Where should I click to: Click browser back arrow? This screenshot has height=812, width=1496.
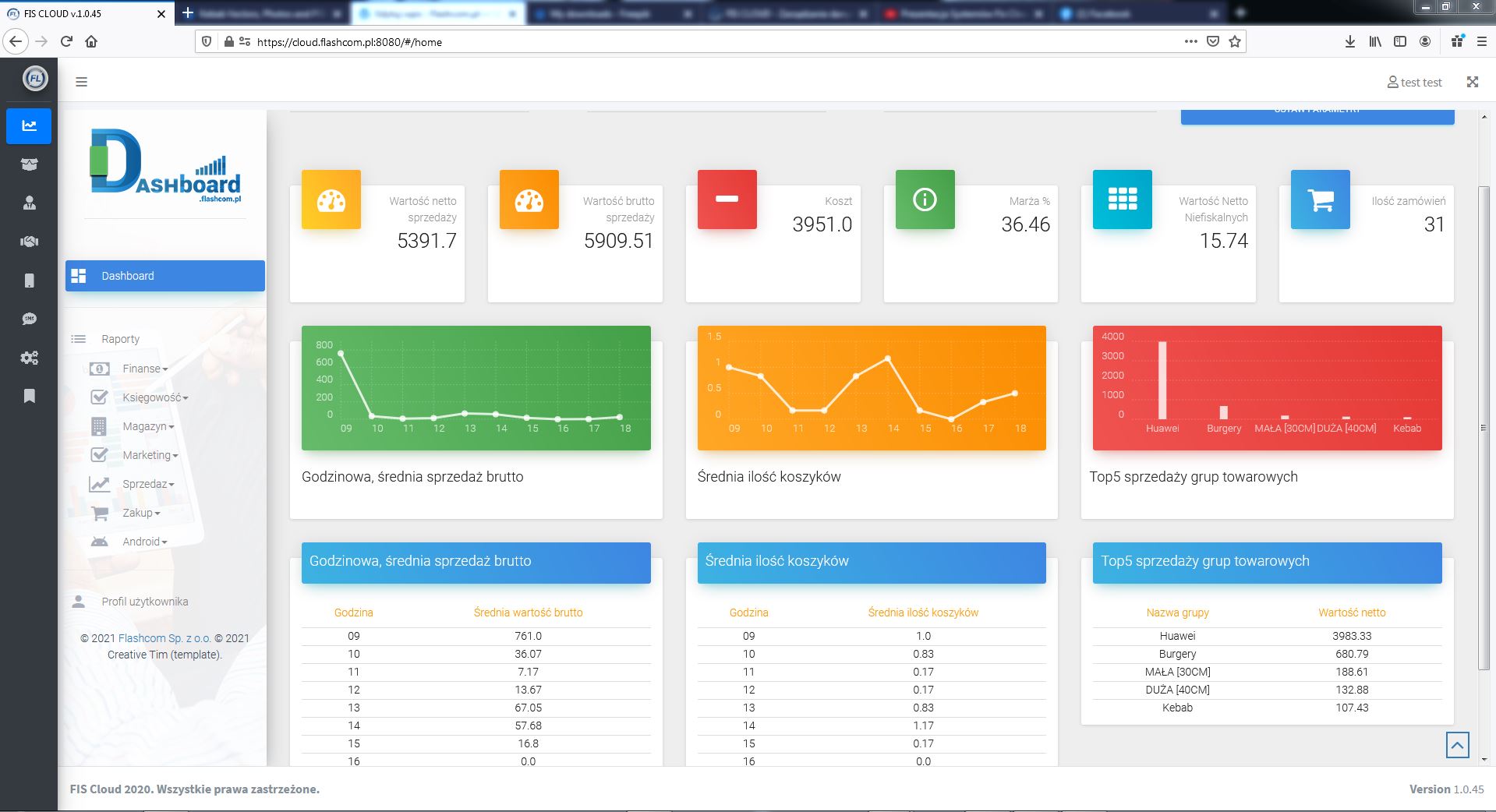click(16, 41)
